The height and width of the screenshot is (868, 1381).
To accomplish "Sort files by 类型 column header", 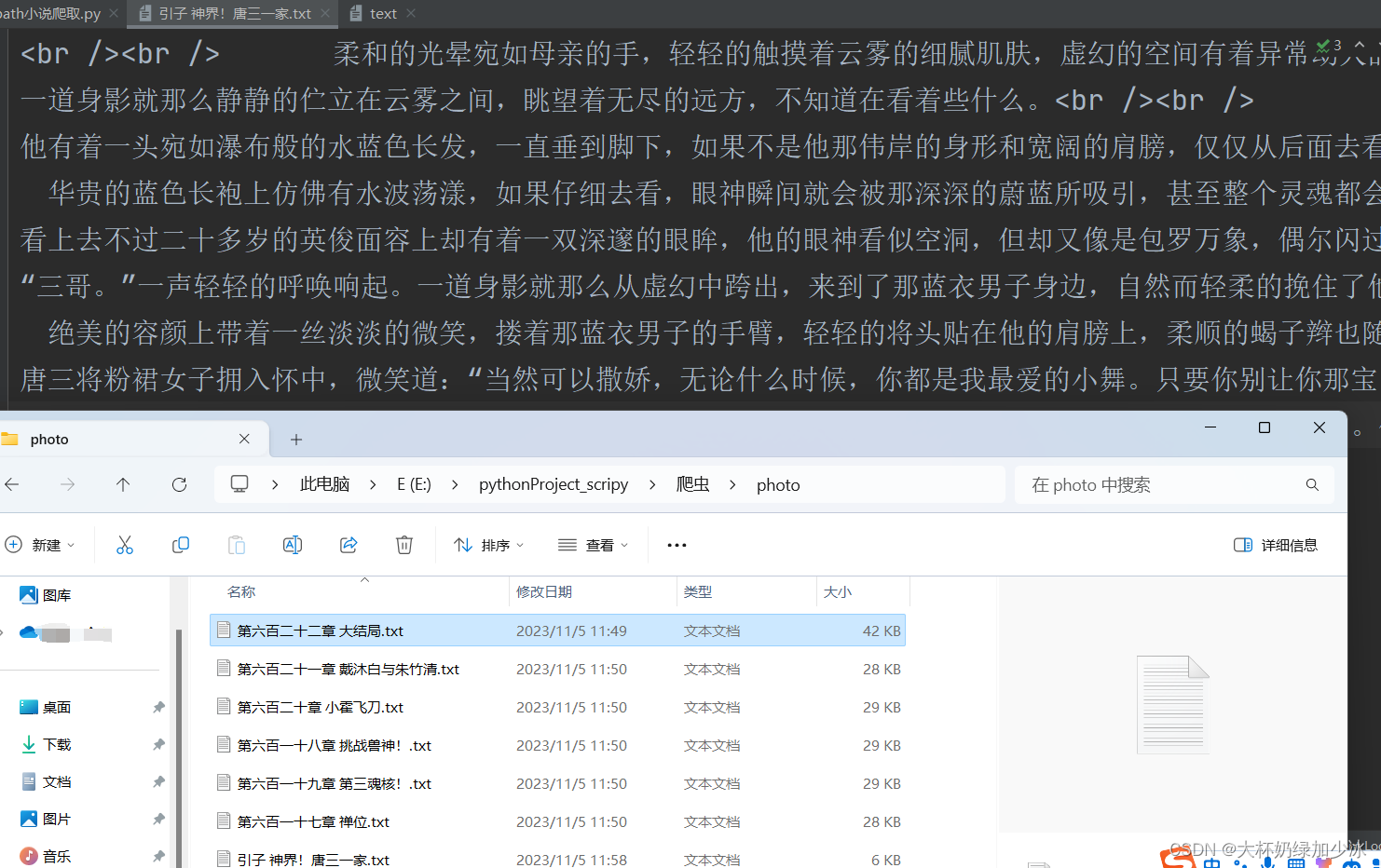I will 697,592.
